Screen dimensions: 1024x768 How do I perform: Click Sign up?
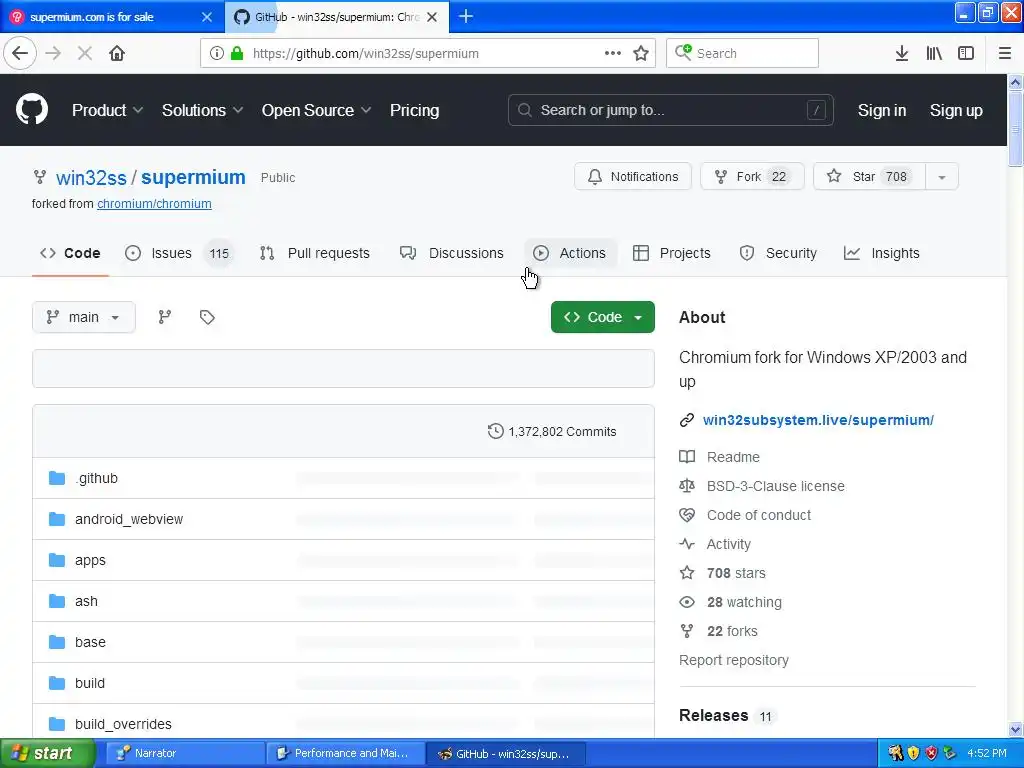pyautogui.click(x=956, y=110)
